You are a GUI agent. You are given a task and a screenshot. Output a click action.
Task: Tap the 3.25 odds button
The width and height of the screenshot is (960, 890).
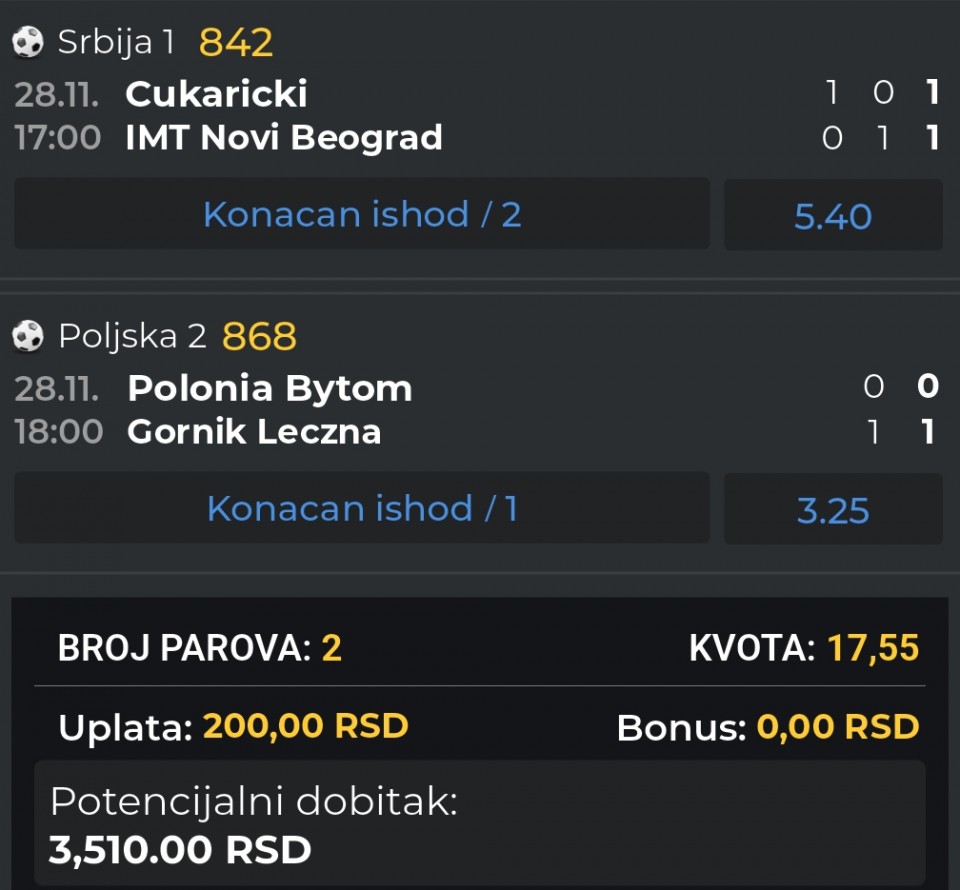pyautogui.click(x=833, y=510)
